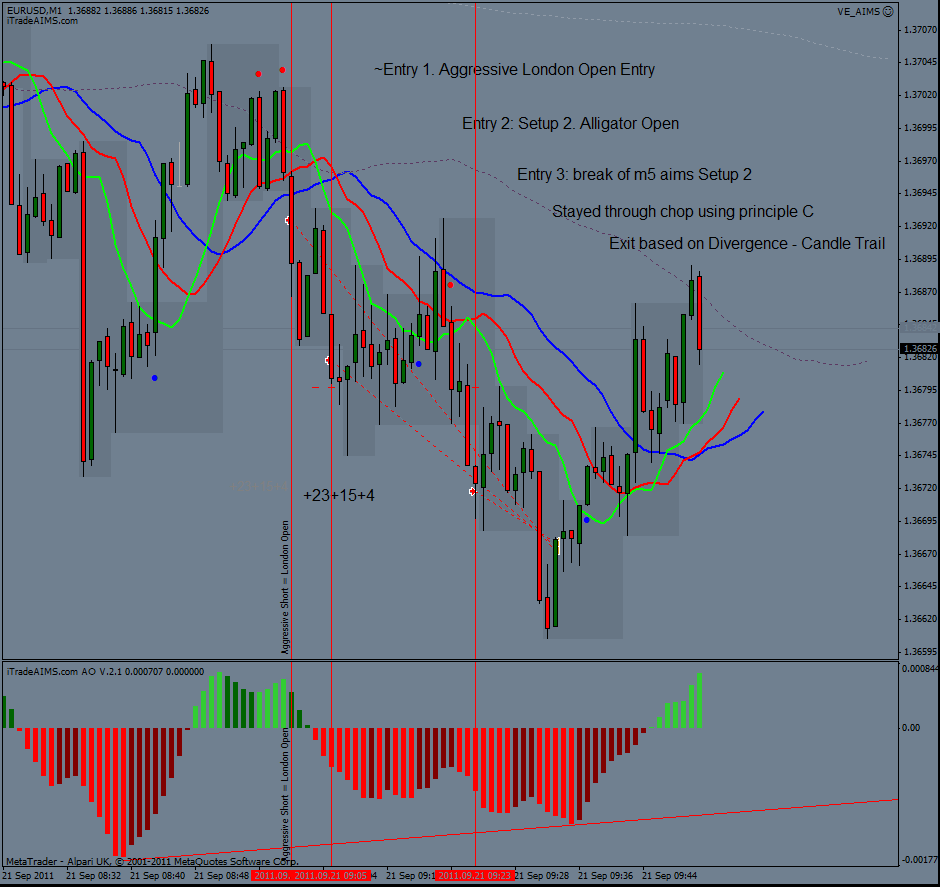Click the 1.36770 price scale value
Screen dimensions: 940x887
point(920,423)
